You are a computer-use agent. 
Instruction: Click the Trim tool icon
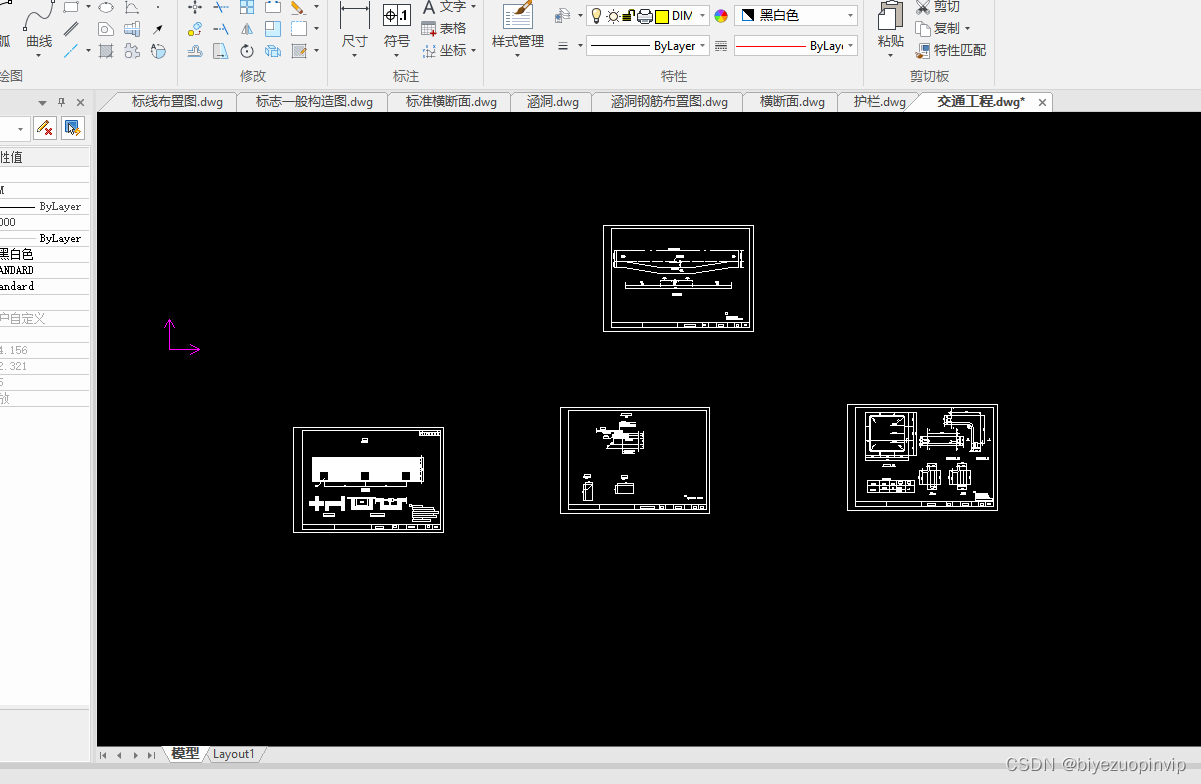pos(221,7)
